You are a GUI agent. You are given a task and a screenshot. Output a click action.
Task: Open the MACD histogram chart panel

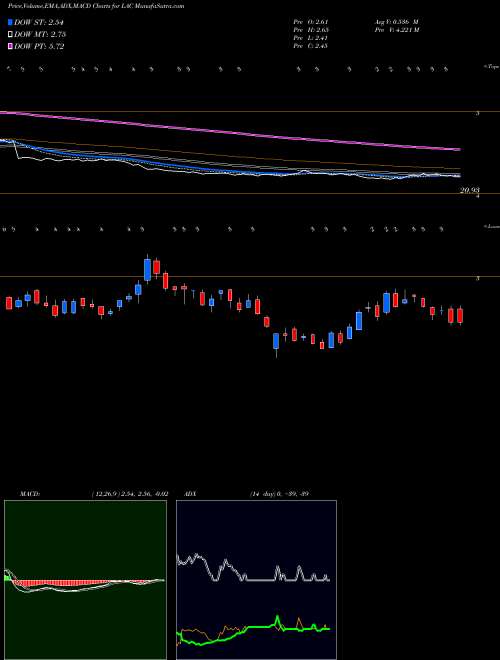click(85, 580)
